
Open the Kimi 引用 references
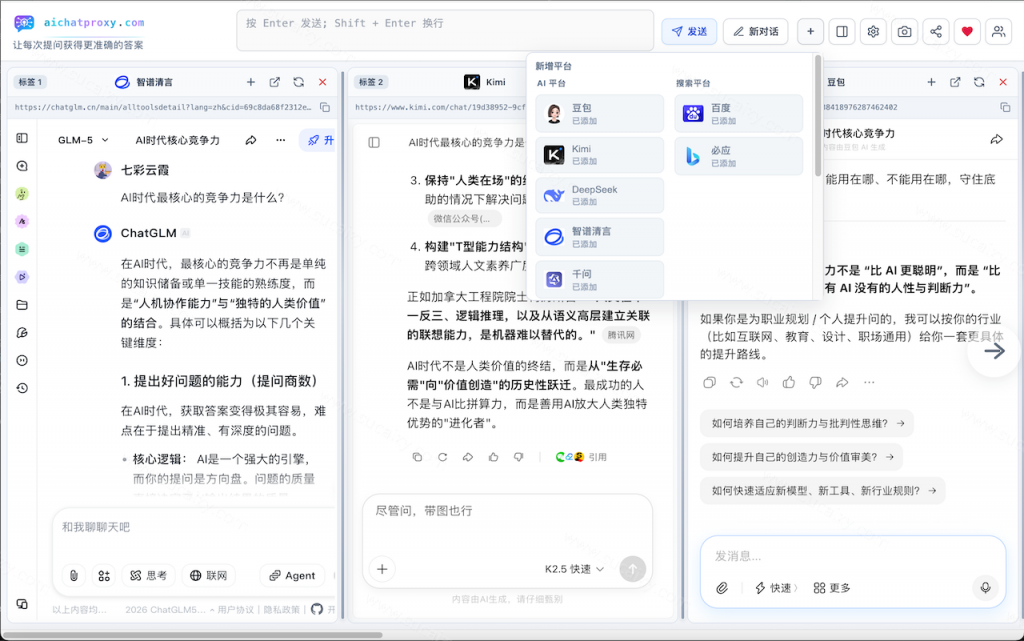(x=581, y=457)
